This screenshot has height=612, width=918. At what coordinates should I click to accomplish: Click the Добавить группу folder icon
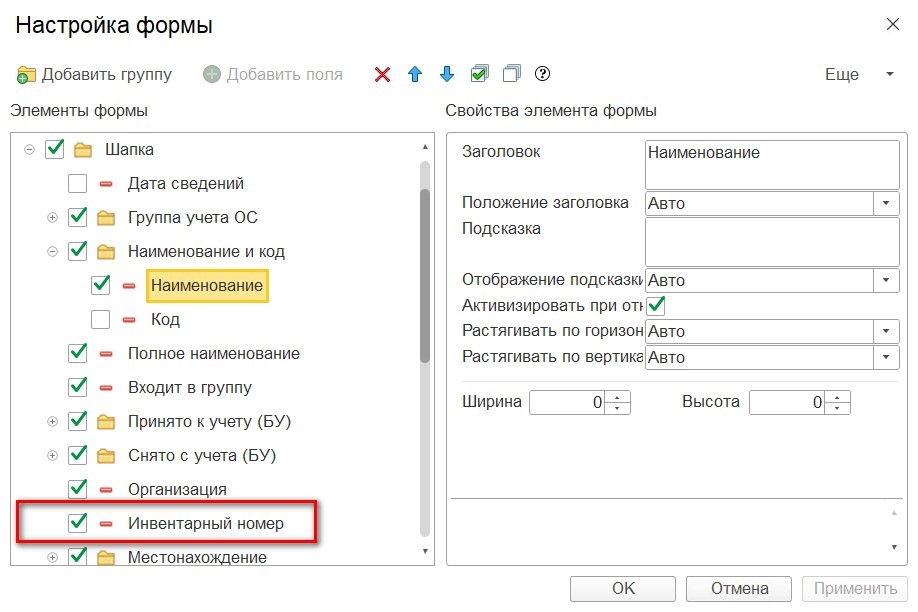pos(26,75)
